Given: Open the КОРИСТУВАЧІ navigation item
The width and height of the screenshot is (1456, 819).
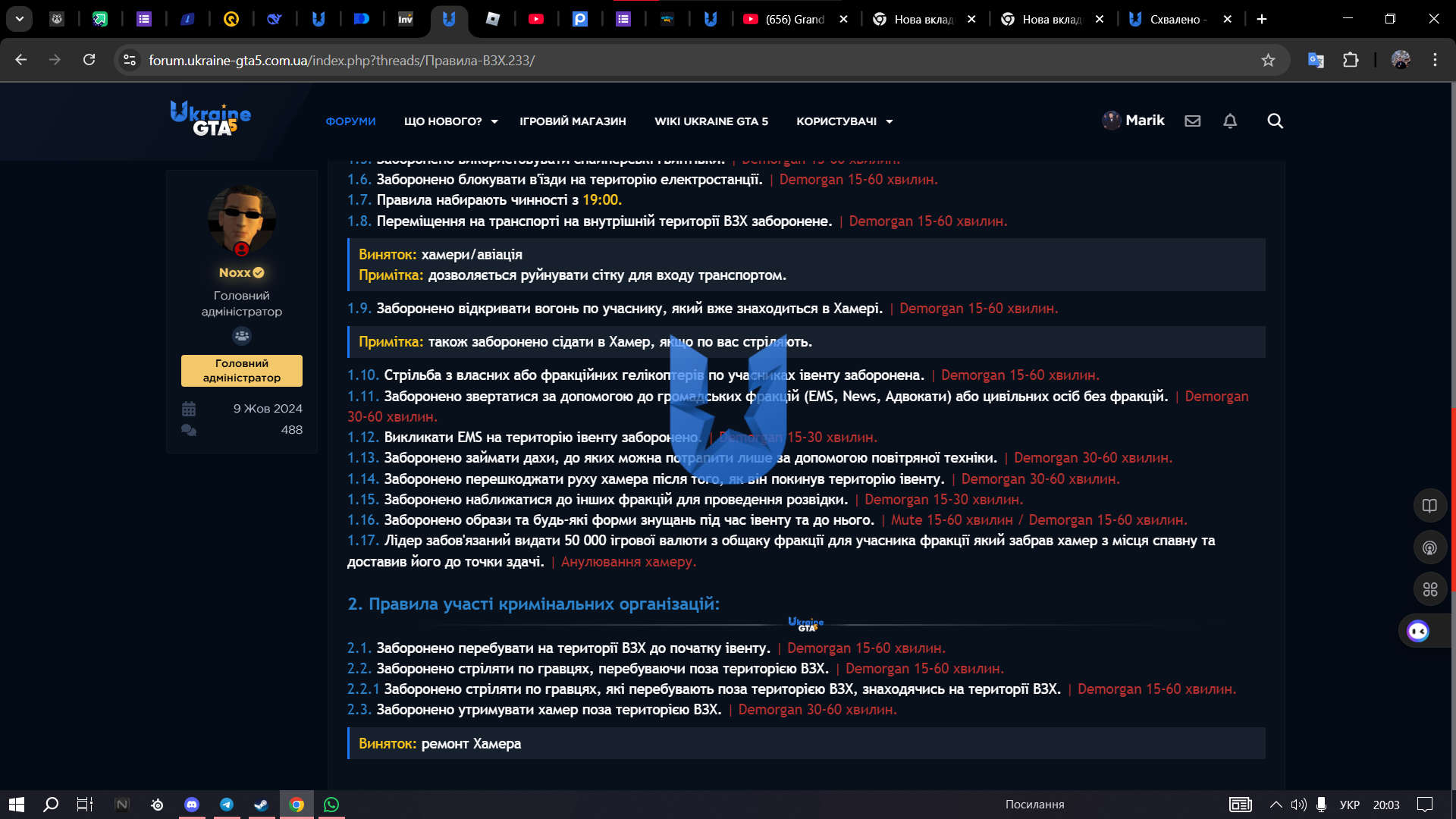Looking at the screenshot, I should pyautogui.click(x=836, y=121).
